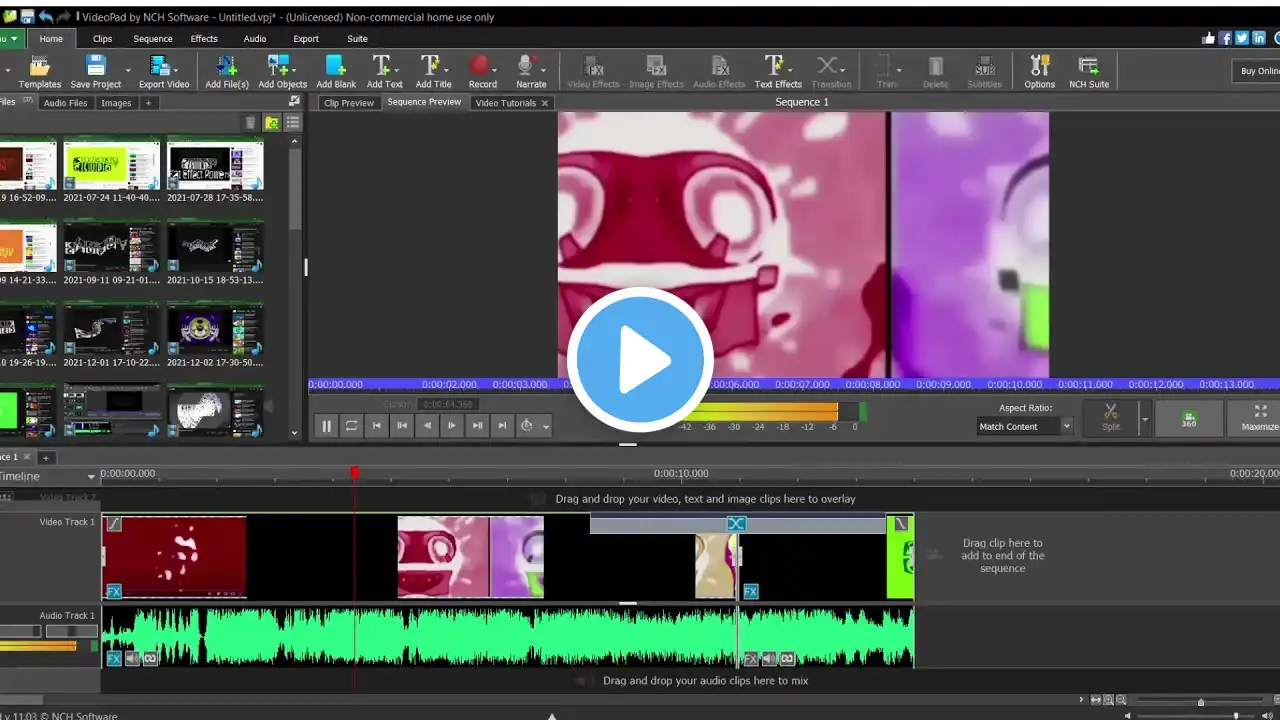This screenshot has height=720, width=1280.
Task: Open the Aspect Ratio Match Content dropdown
Action: point(1024,427)
